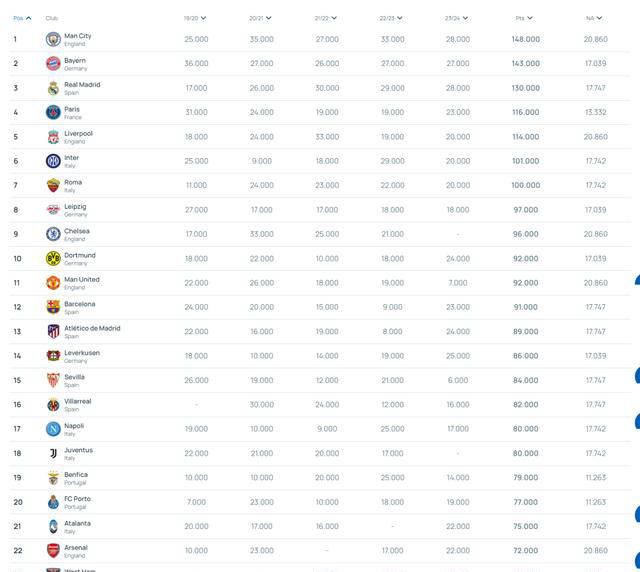Screen dimensions: 640x572
Task: Sort table by Pos column
Action: pos(22,18)
